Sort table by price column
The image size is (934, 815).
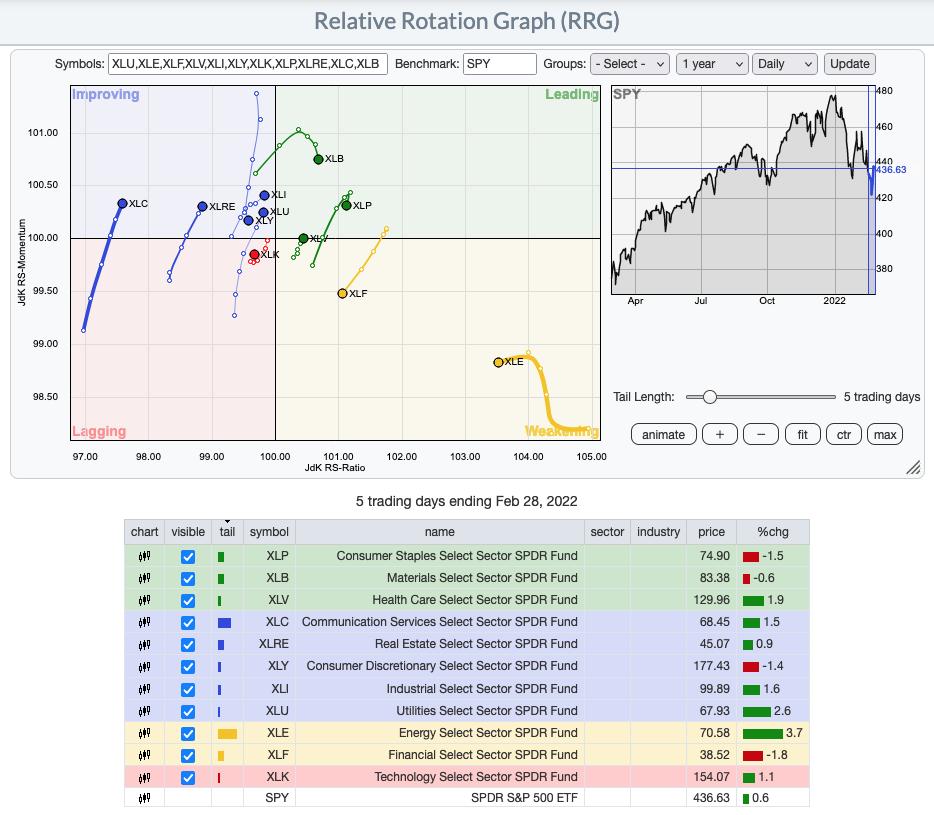point(711,531)
